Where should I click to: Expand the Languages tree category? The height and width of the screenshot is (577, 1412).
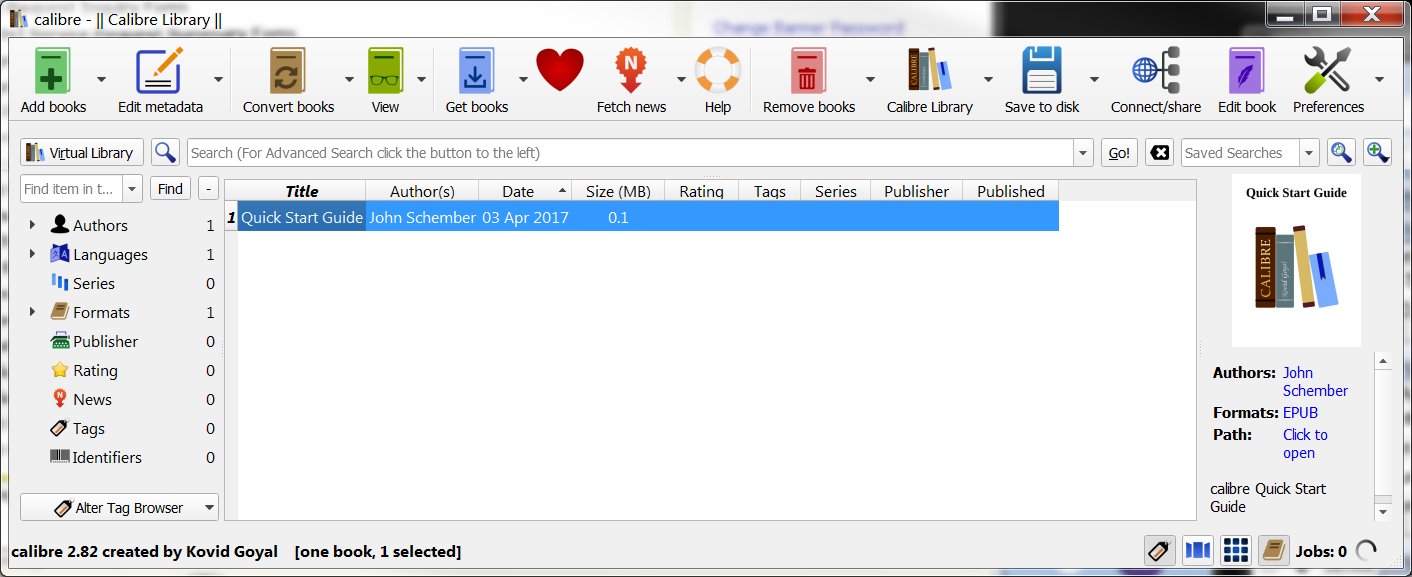tap(33, 254)
